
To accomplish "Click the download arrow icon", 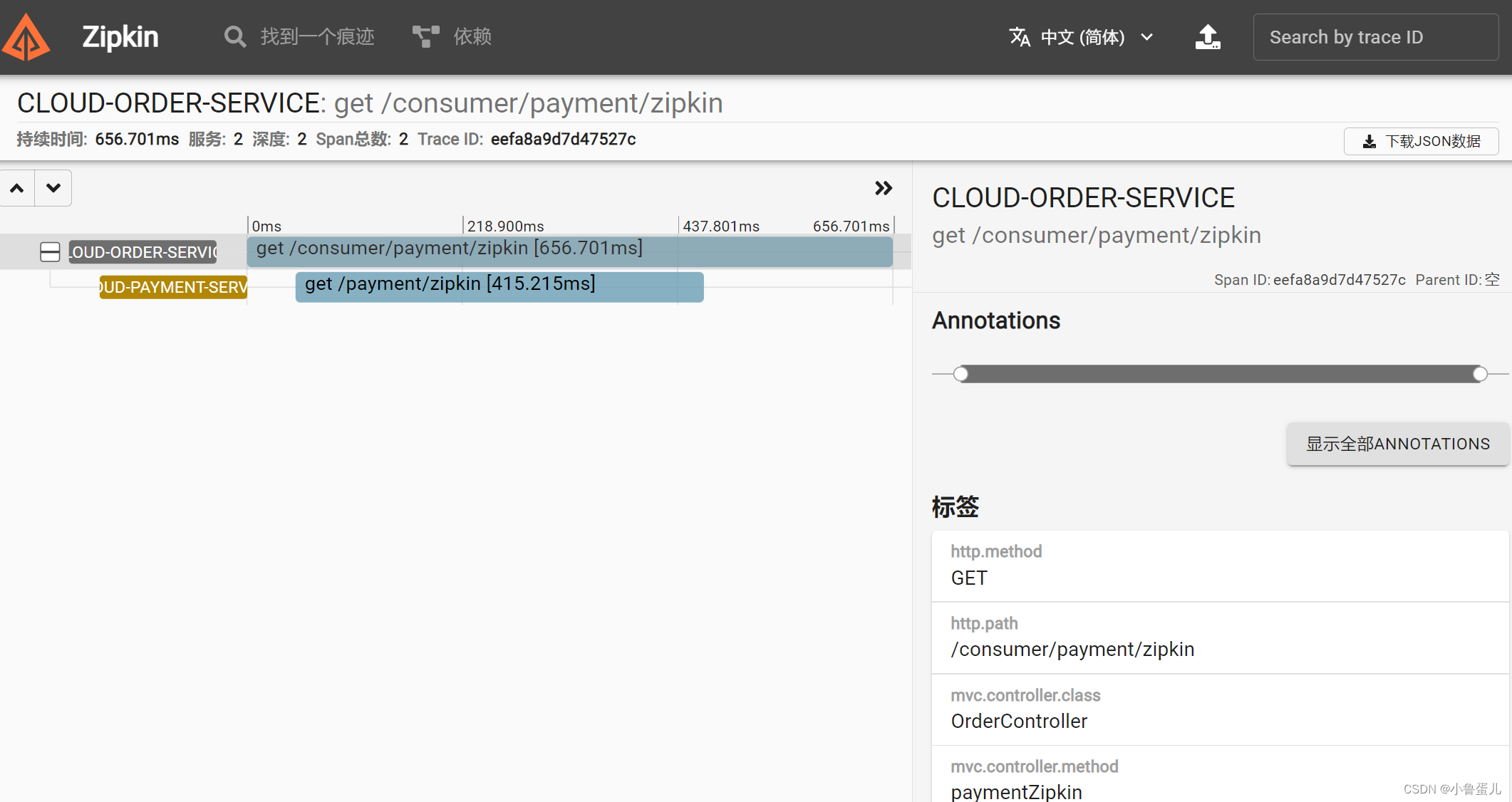I will click(1369, 142).
